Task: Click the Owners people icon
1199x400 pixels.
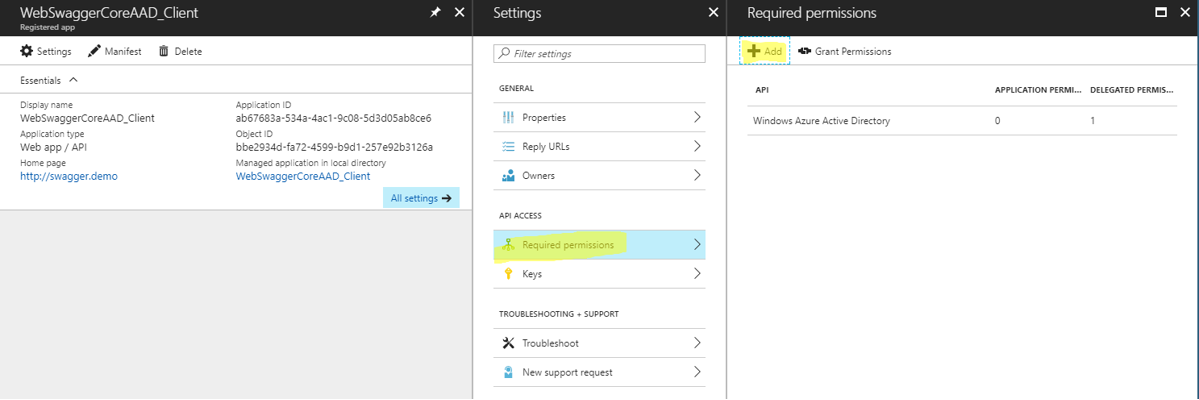Action: click(x=509, y=175)
